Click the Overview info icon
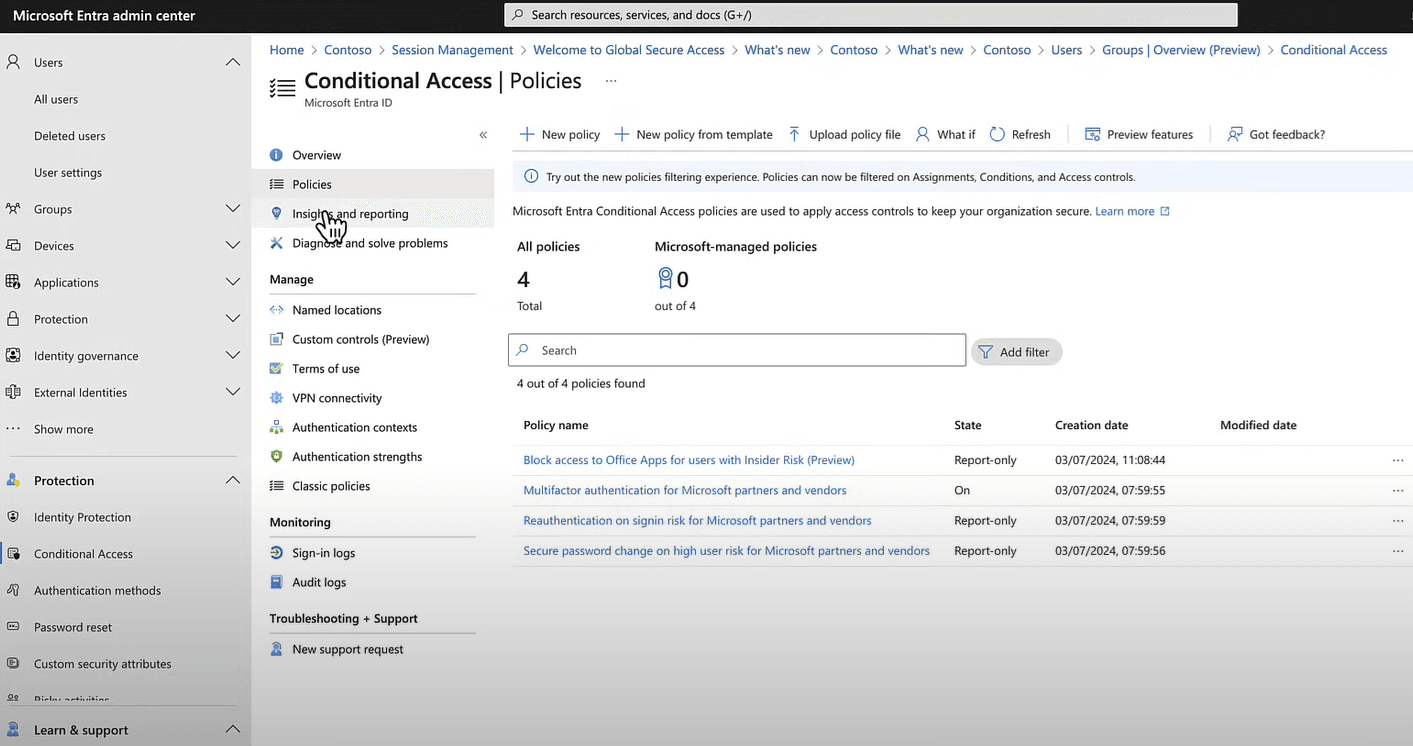The image size is (1413, 746). (x=277, y=155)
